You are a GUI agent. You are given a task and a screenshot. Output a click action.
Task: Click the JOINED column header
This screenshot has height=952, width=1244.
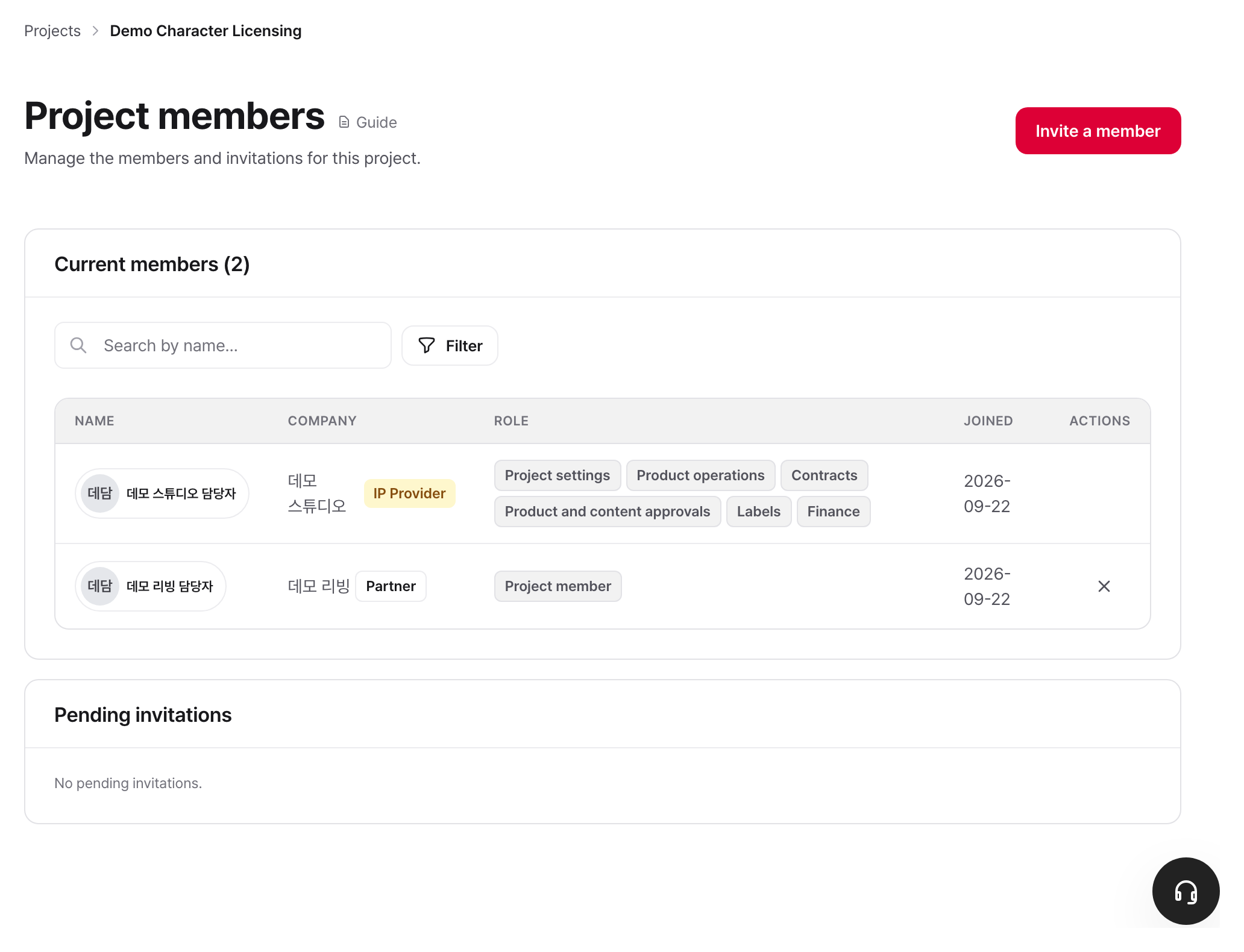(x=988, y=421)
